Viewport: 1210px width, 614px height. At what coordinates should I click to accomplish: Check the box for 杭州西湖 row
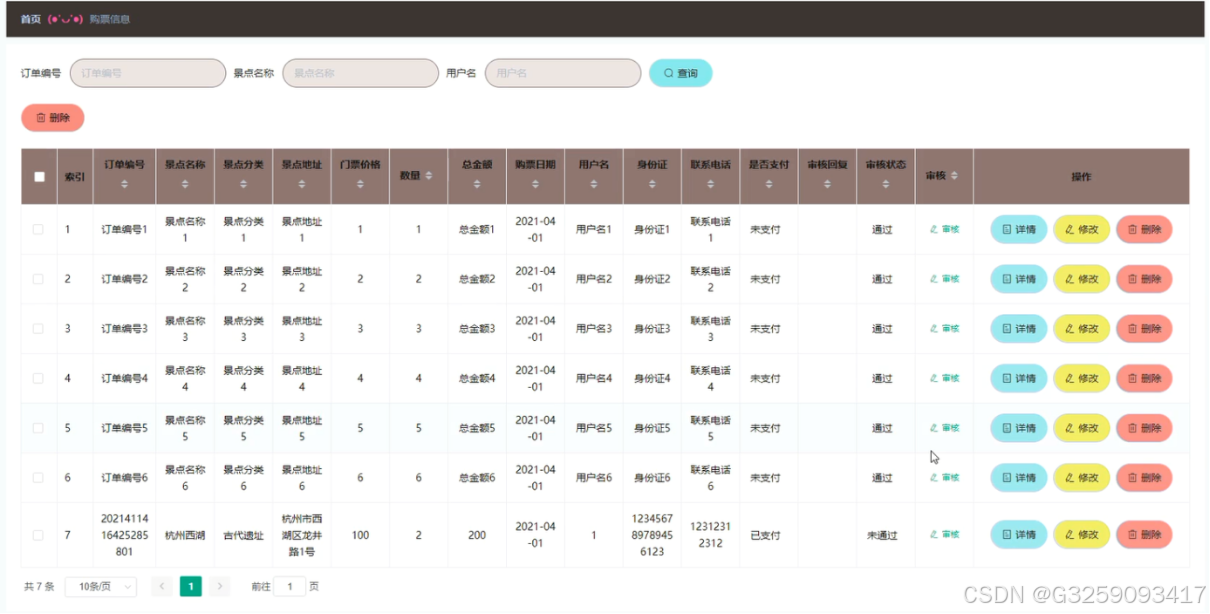pyautogui.click(x=38, y=535)
